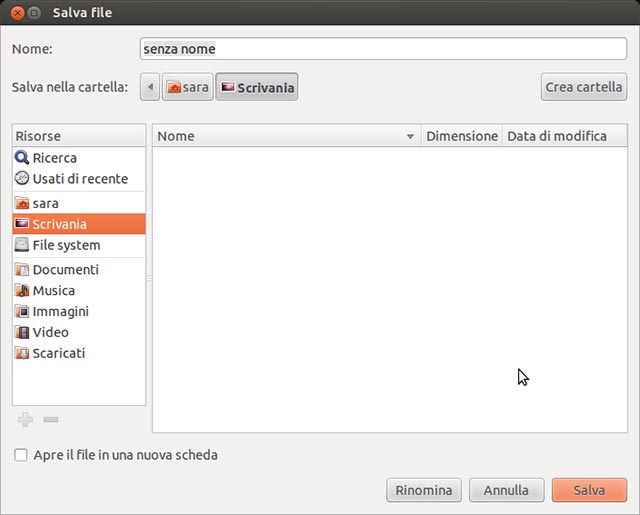
Task: Click the File system drive icon
Action: coord(22,245)
